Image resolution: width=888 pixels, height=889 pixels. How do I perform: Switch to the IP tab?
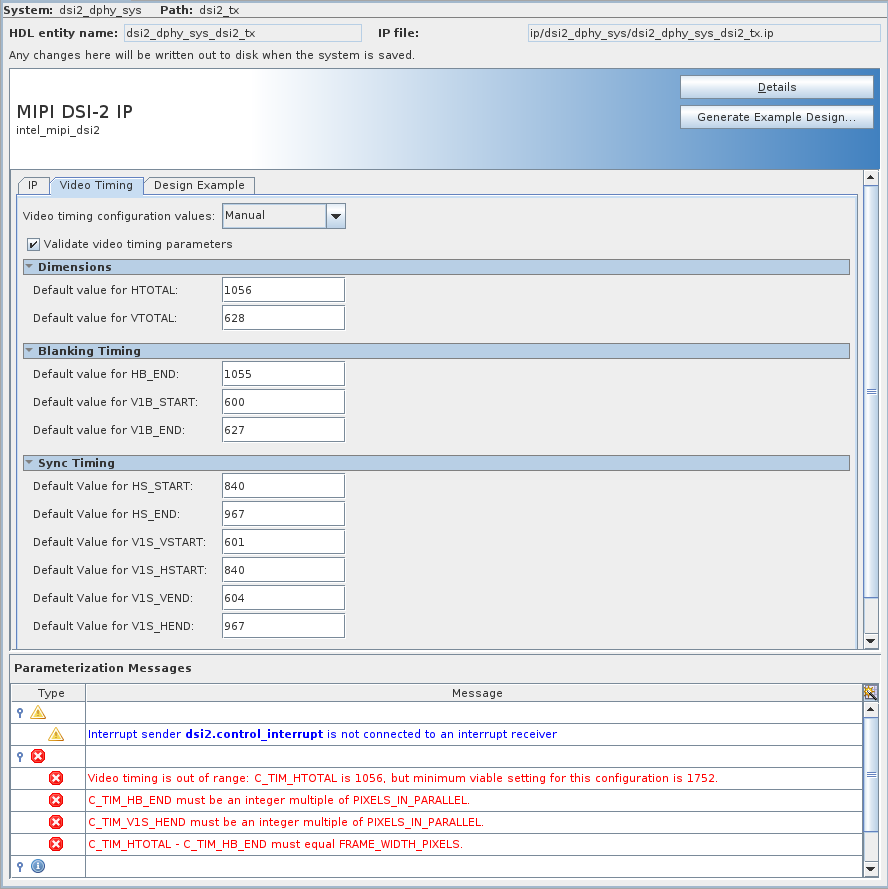click(x=33, y=185)
